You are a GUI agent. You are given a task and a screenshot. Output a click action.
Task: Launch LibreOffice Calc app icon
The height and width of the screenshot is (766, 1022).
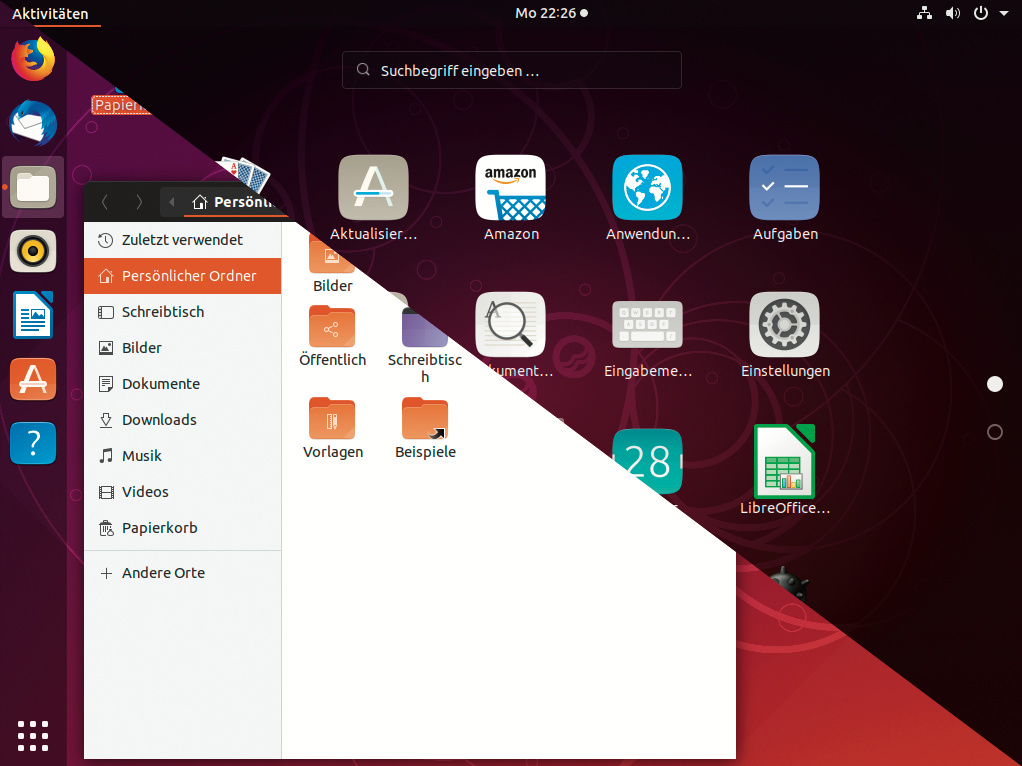[784, 461]
